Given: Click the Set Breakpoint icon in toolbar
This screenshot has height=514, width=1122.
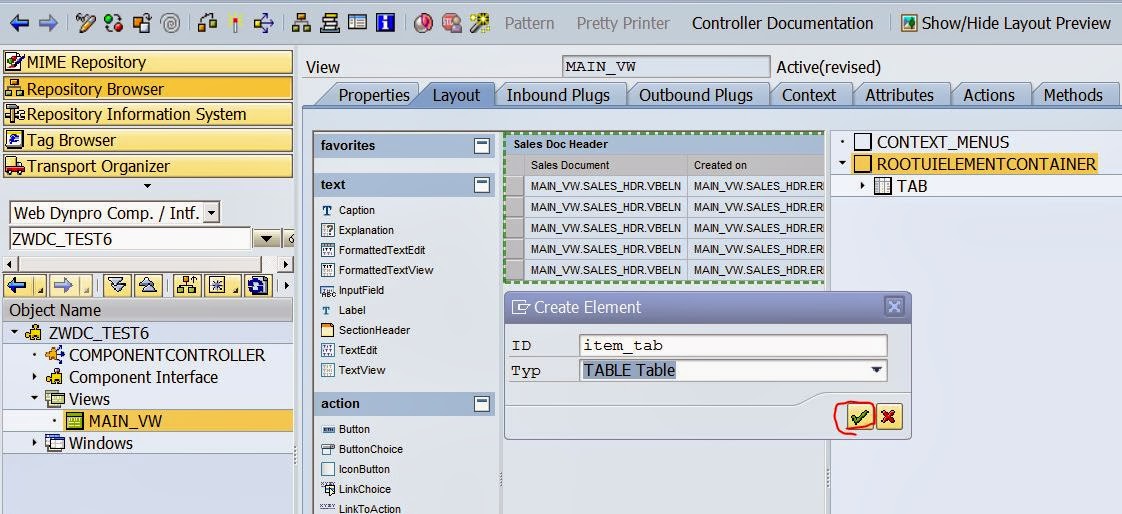Looking at the screenshot, I should 423,24.
